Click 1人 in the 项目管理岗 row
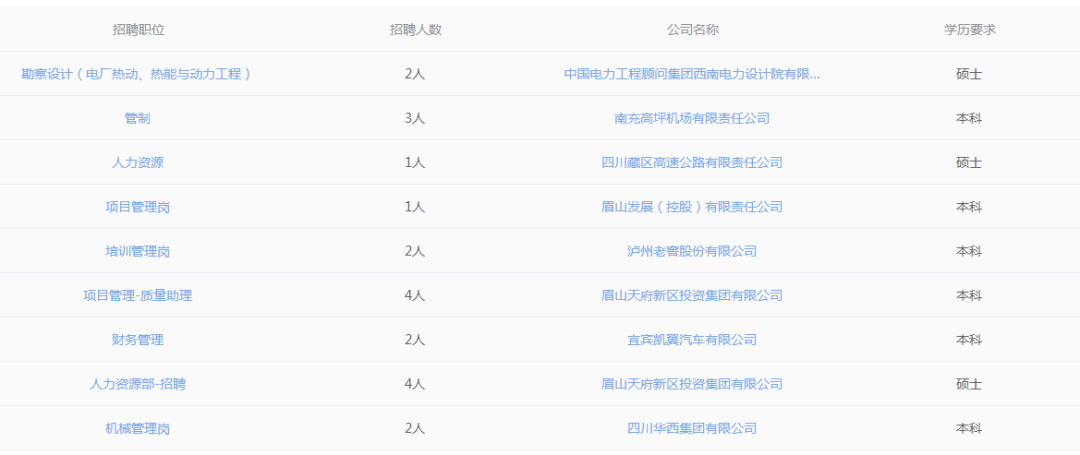Image resolution: width=1080 pixels, height=455 pixels. (415, 207)
